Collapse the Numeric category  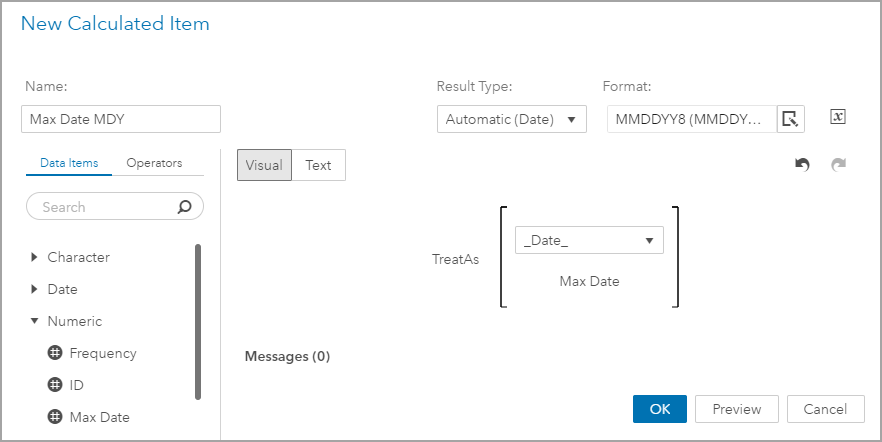[35, 321]
